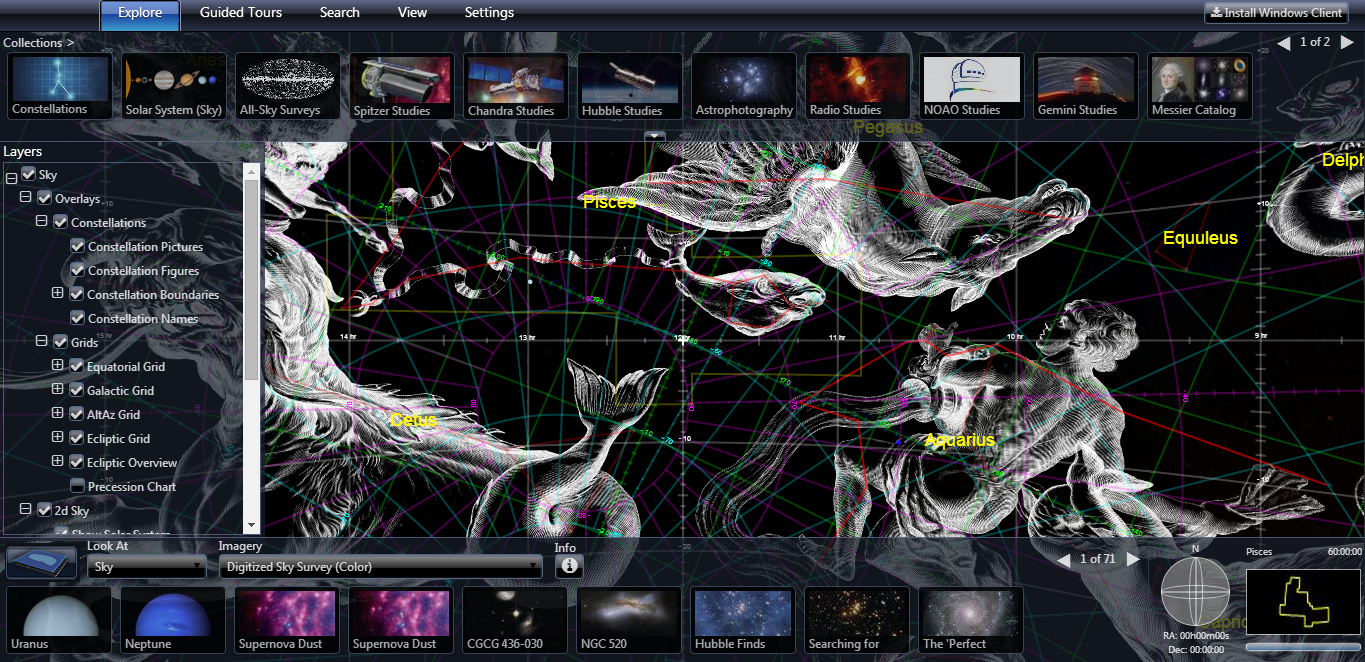Image resolution: width=1365 pixels, height=662 pixels.
Task: Click the sky ball globe indicator
Action: pos(1195,593)
